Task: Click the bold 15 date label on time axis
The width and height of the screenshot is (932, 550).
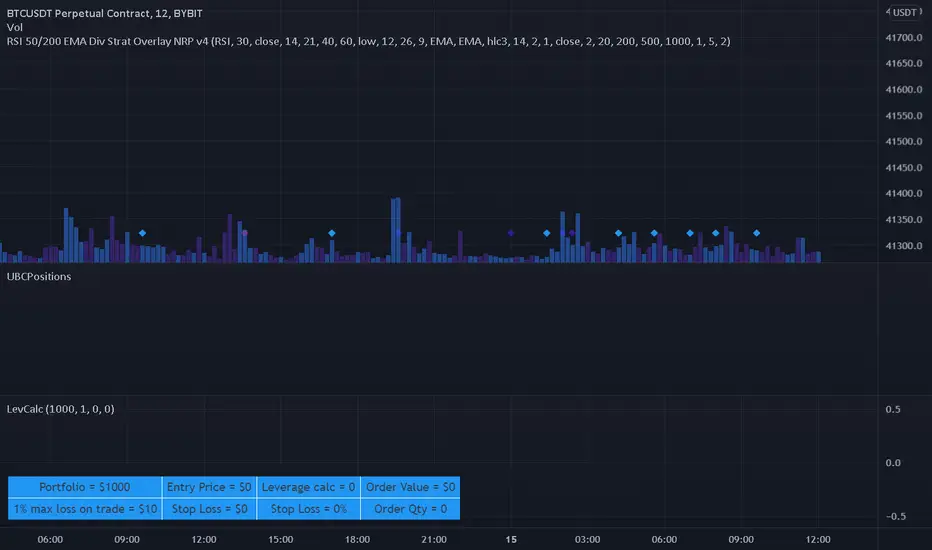Action: click(x=511, y=539)
